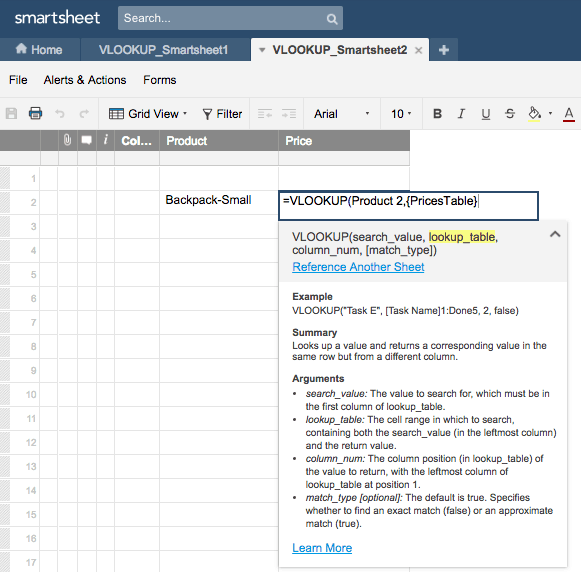The height and width of the screenshot is (572, 581).
Task: Click the Arguments heading in help panel
Action: tap(318, 378)
